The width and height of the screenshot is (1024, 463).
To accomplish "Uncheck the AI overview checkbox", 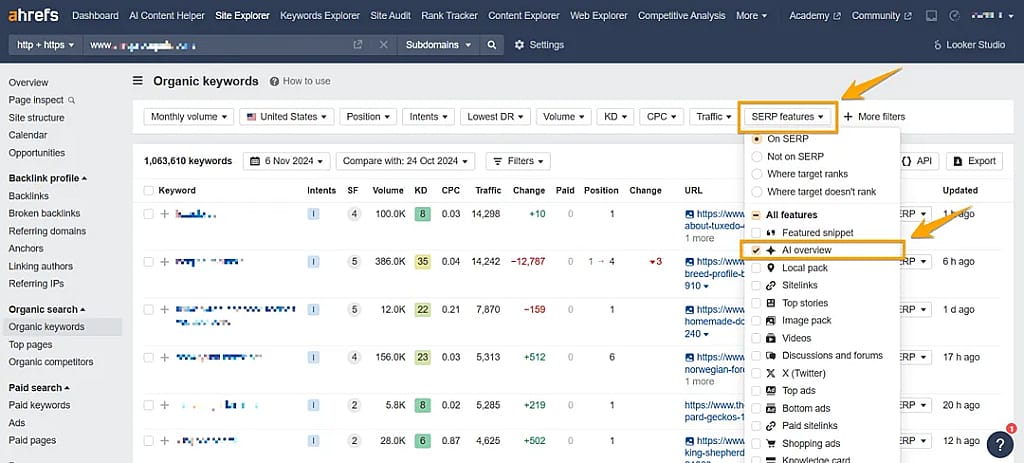I will click(756, 250).
